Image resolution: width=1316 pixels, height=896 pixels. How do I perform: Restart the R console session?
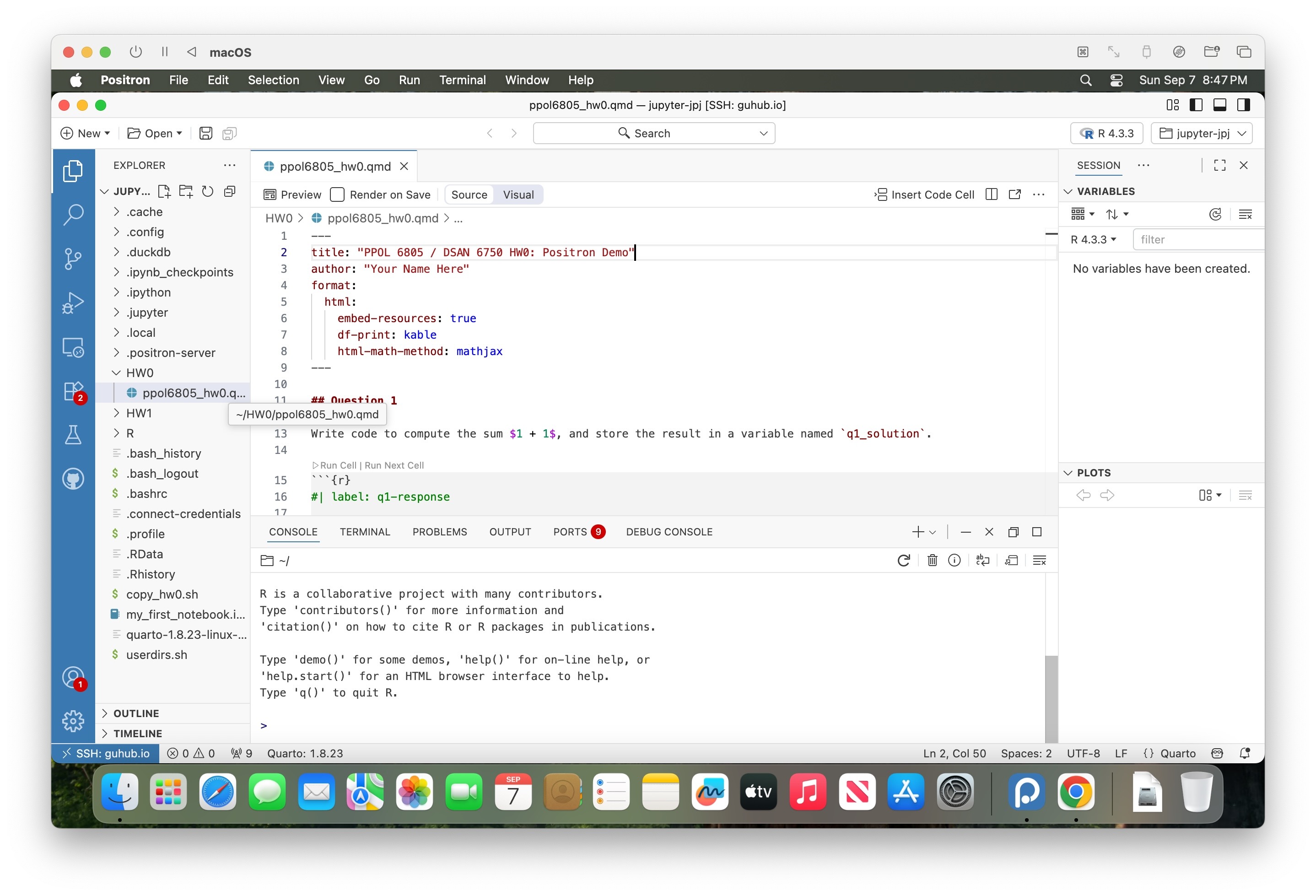point(904,560)
